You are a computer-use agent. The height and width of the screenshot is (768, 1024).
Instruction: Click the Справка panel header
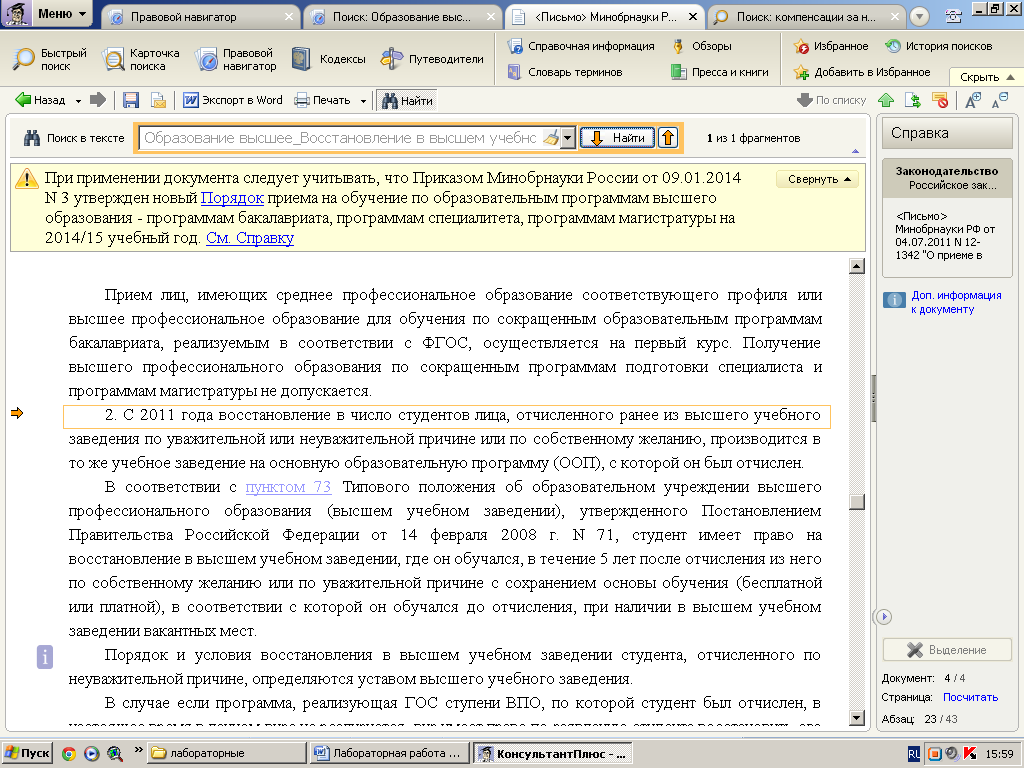point(947,133)
